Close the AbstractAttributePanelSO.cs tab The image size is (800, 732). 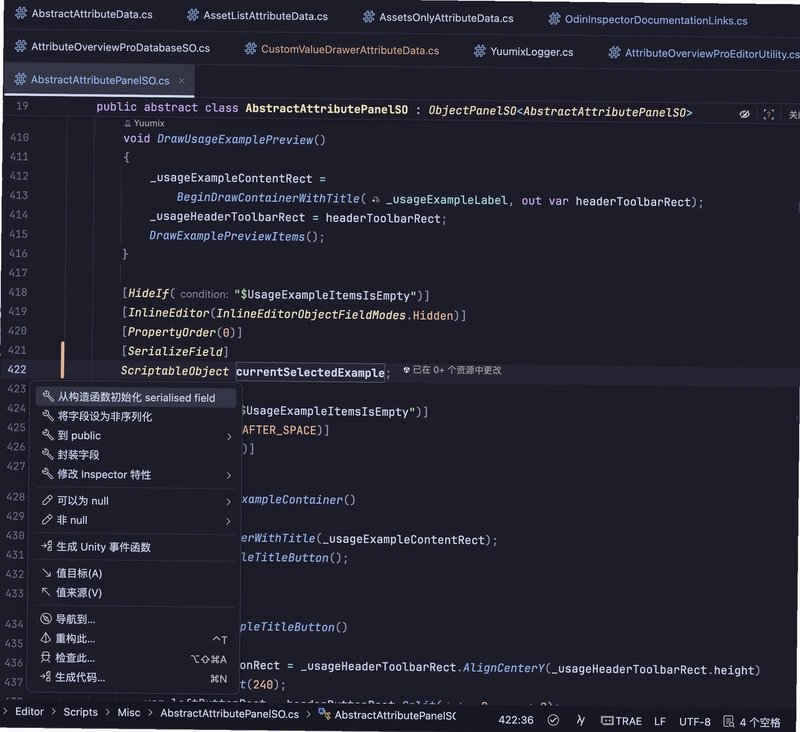(x=182, y=81)
